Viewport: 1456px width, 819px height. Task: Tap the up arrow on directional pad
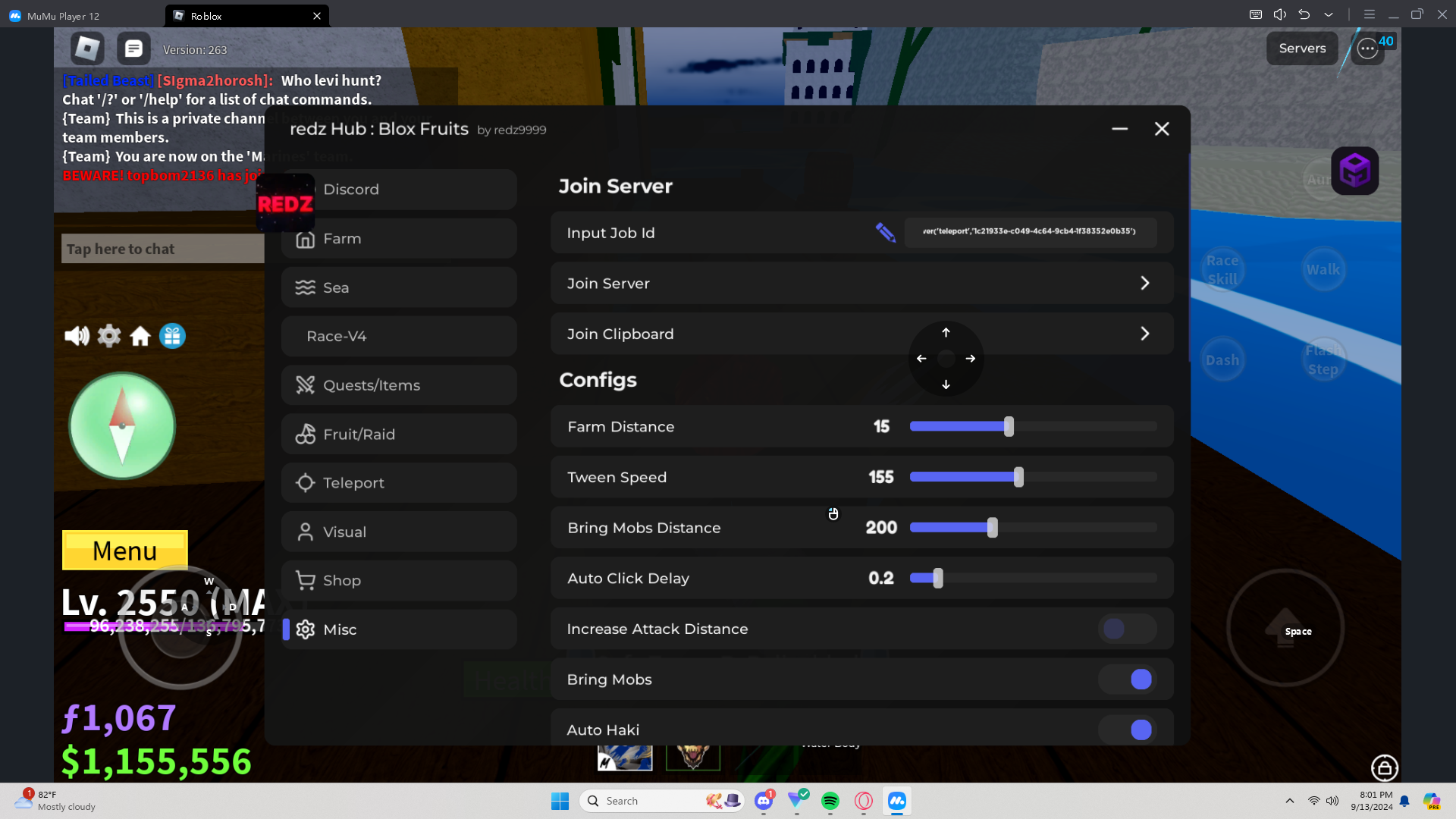946,332
